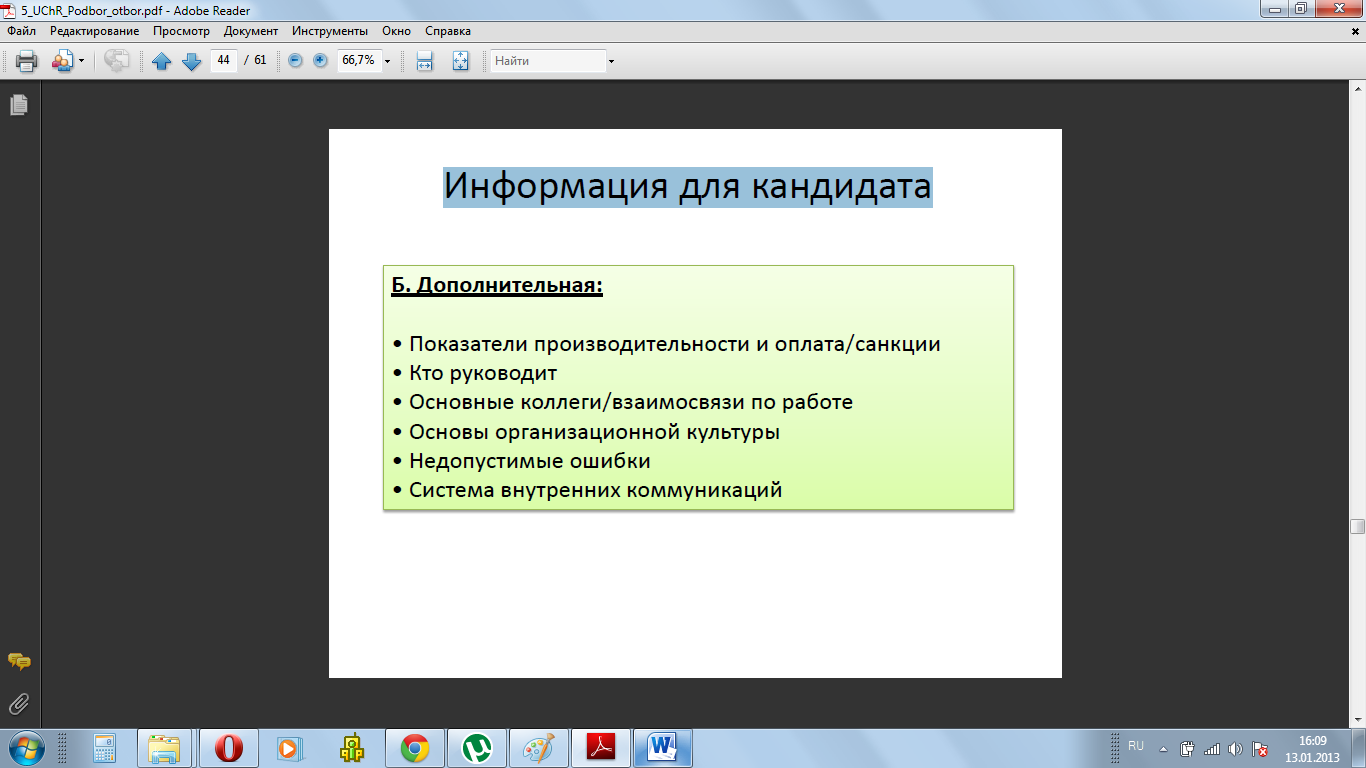The height and width of the screenshot is (768, 1366).
Task: Switch to Adobe Reader taskbar button
Action: click(601, 748)
